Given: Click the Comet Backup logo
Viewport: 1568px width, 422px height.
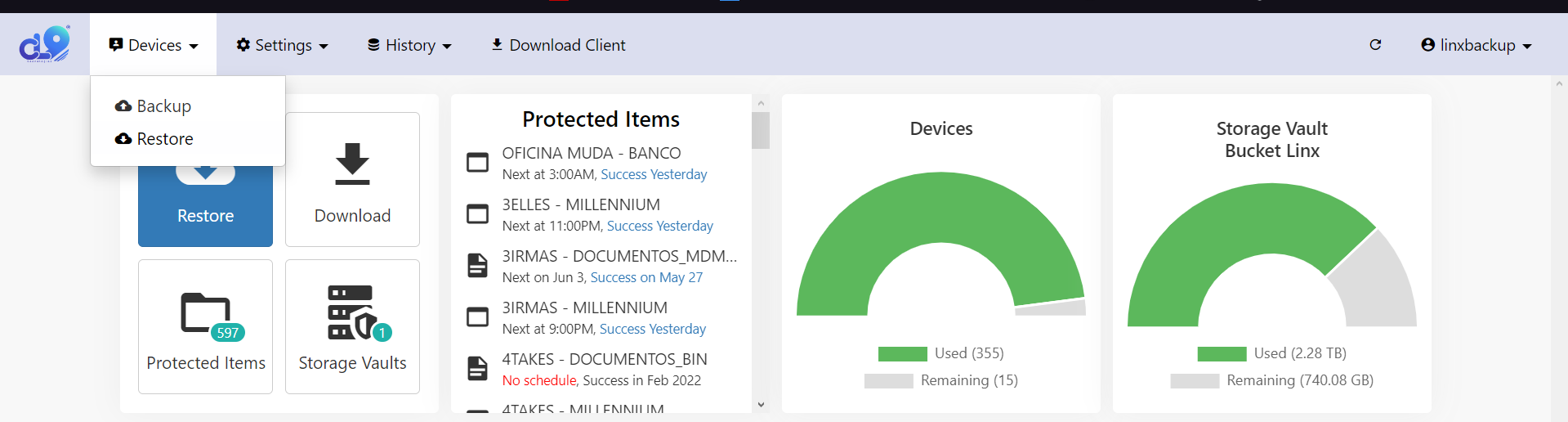Looking at the screenshot, I should 45,44.
